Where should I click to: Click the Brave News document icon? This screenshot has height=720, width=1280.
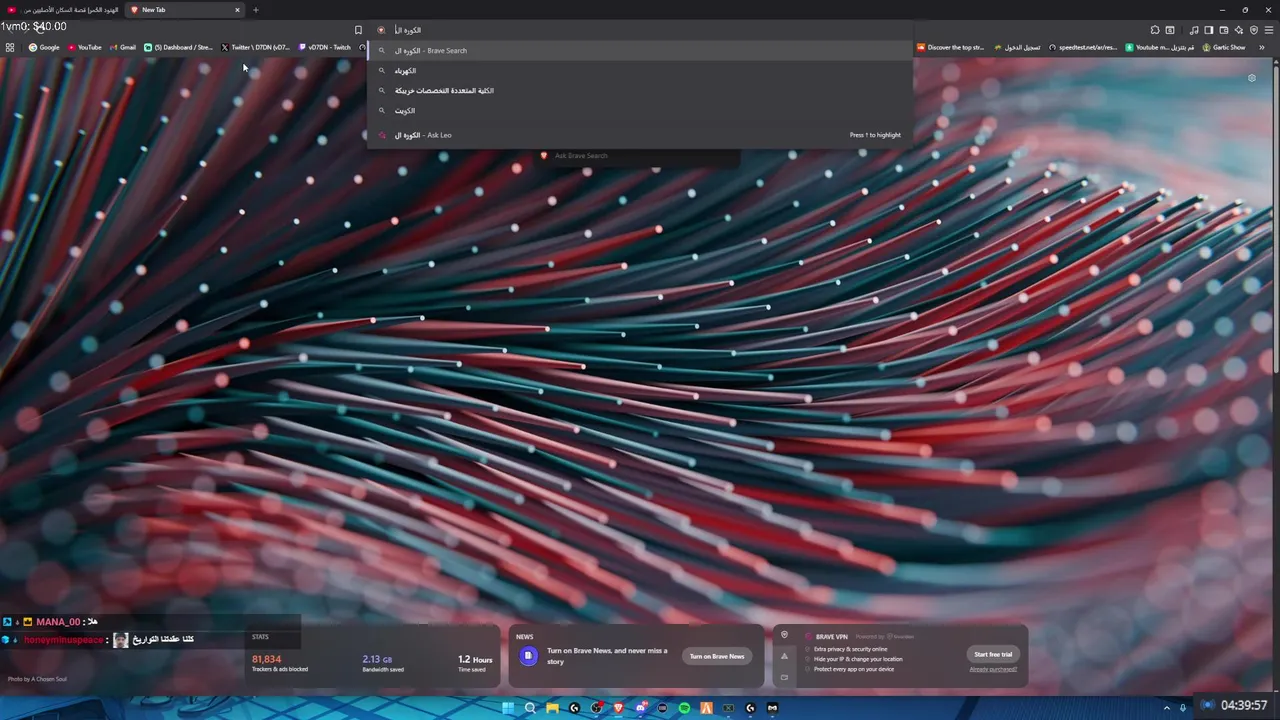pyautogui.click(x=528, y=656)
